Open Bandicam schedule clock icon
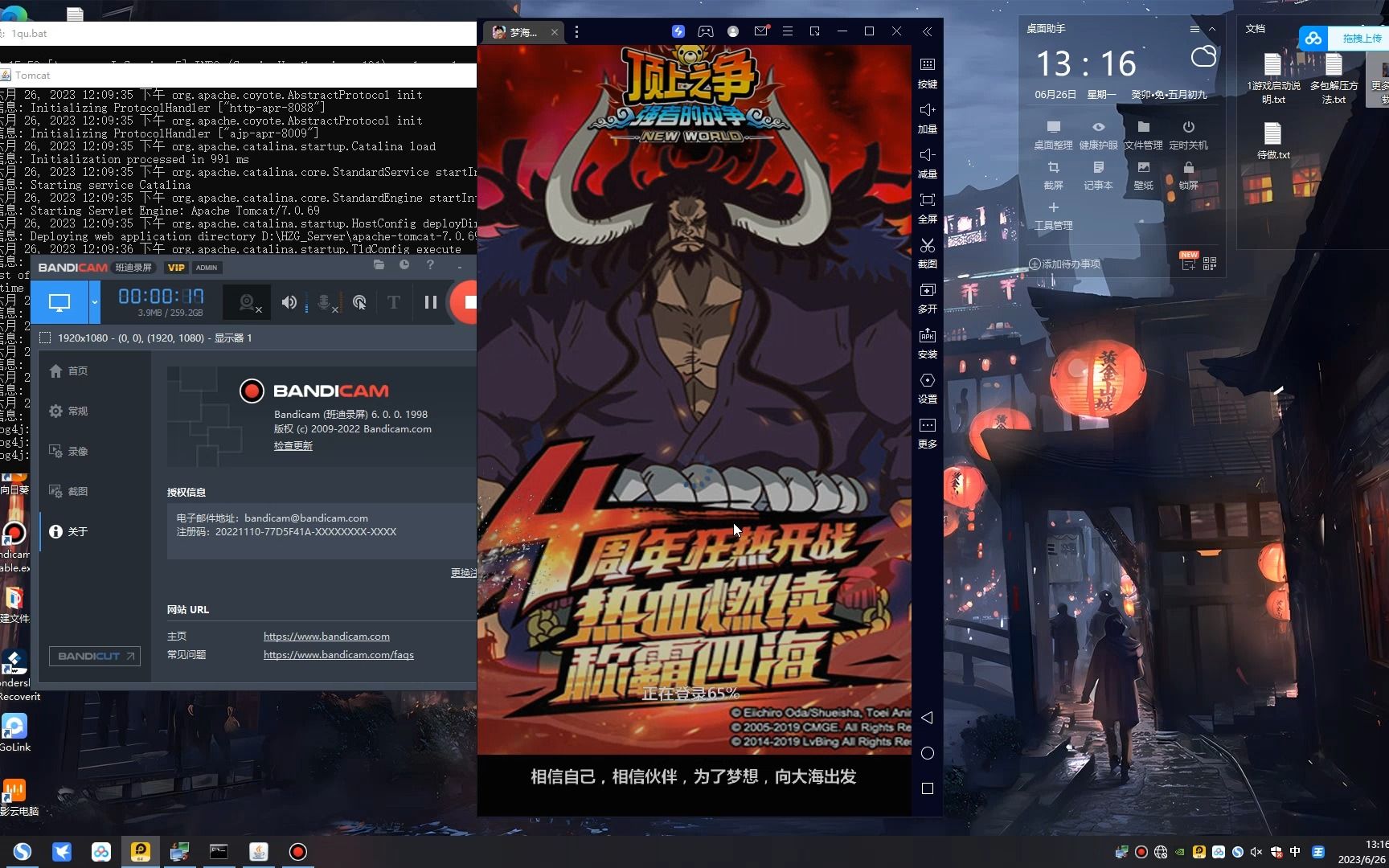This screenshot has height=868, width=1389. click(x=404, y=265)
